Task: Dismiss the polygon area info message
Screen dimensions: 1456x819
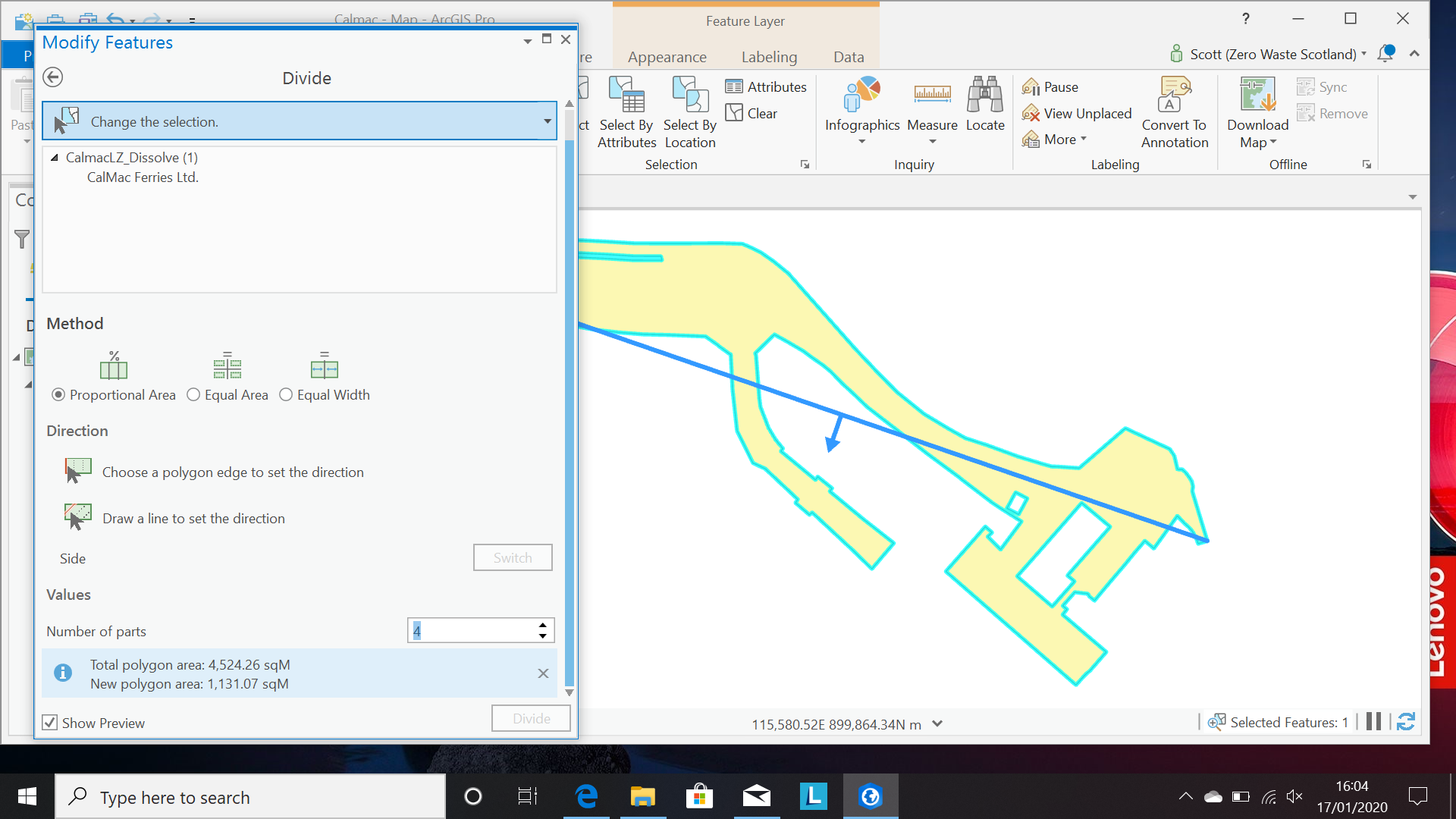Action: 542,673
